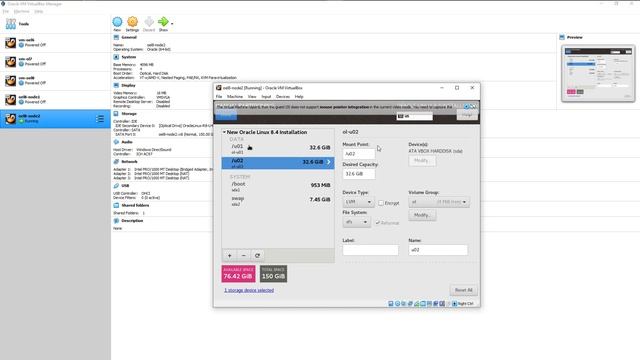The height and width of the screenshot is (360, 640).
Task: Remove selected mount point with minus
Action: pos(244,256)
